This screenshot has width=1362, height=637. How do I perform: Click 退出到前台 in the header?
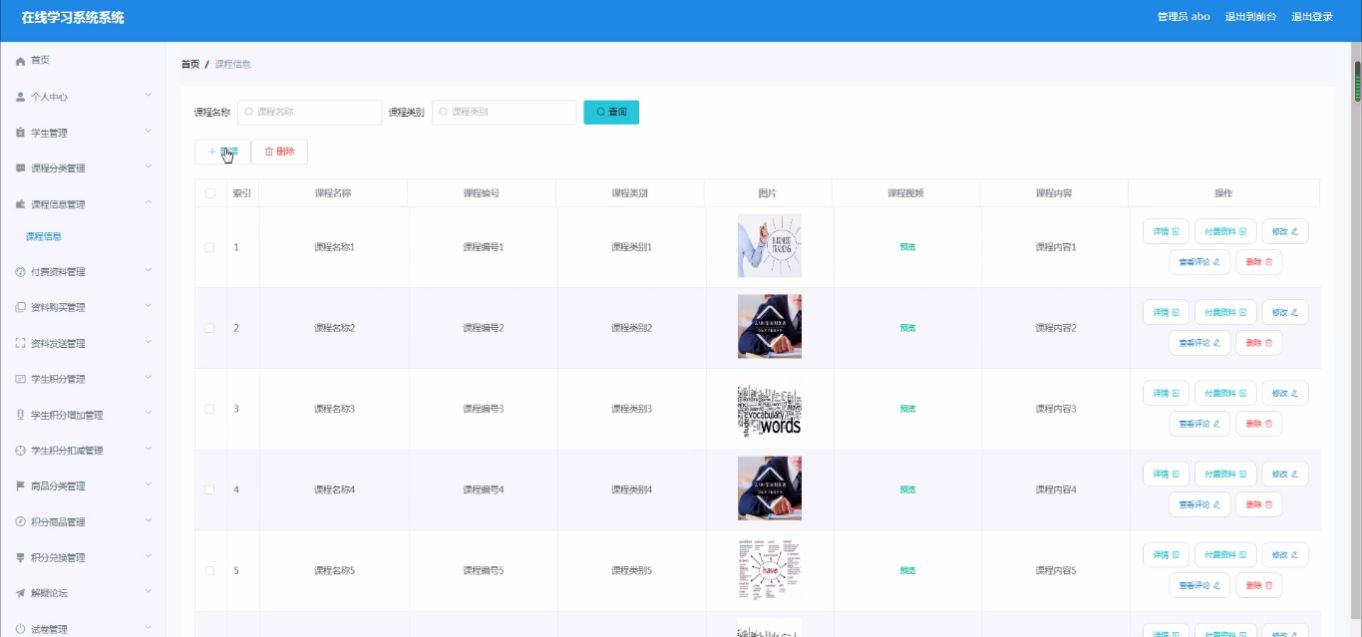(x=1250, y=17)
